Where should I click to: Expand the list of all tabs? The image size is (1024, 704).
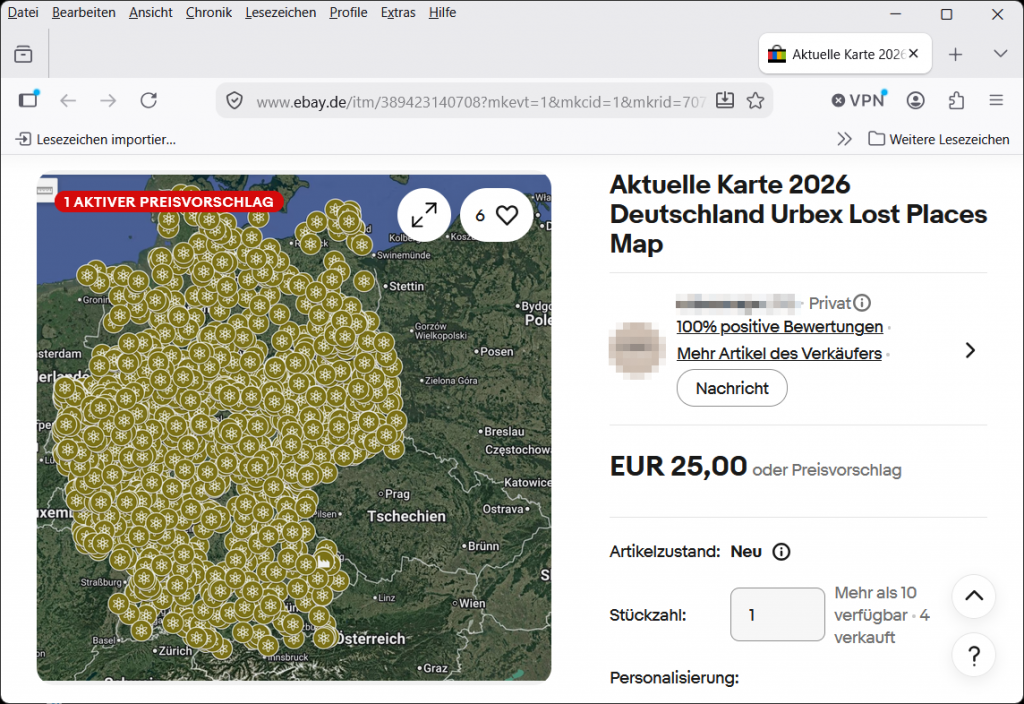coord(1000,54)
